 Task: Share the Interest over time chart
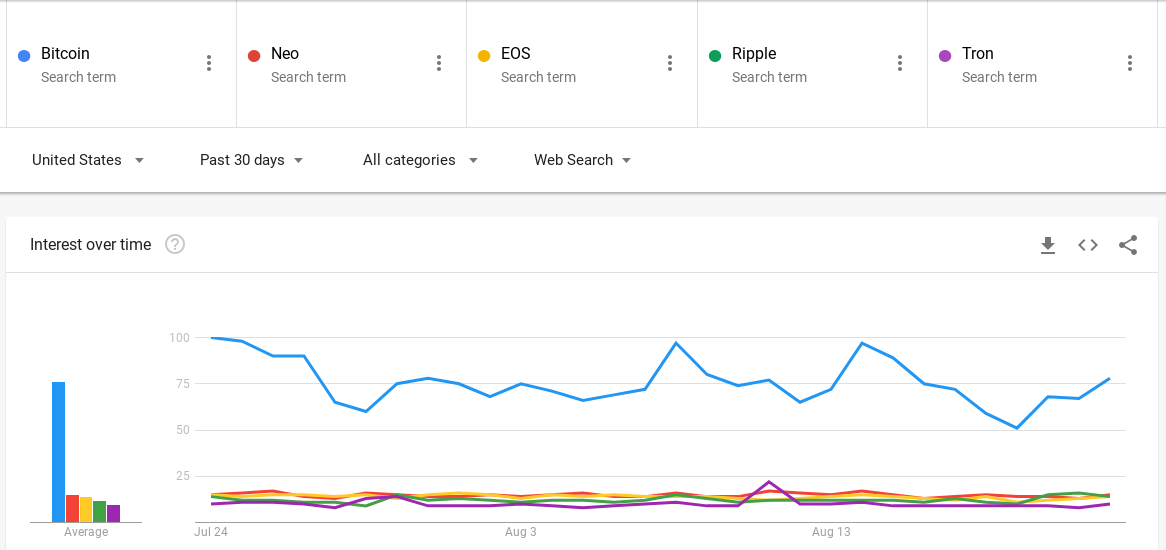point(1128,245)
